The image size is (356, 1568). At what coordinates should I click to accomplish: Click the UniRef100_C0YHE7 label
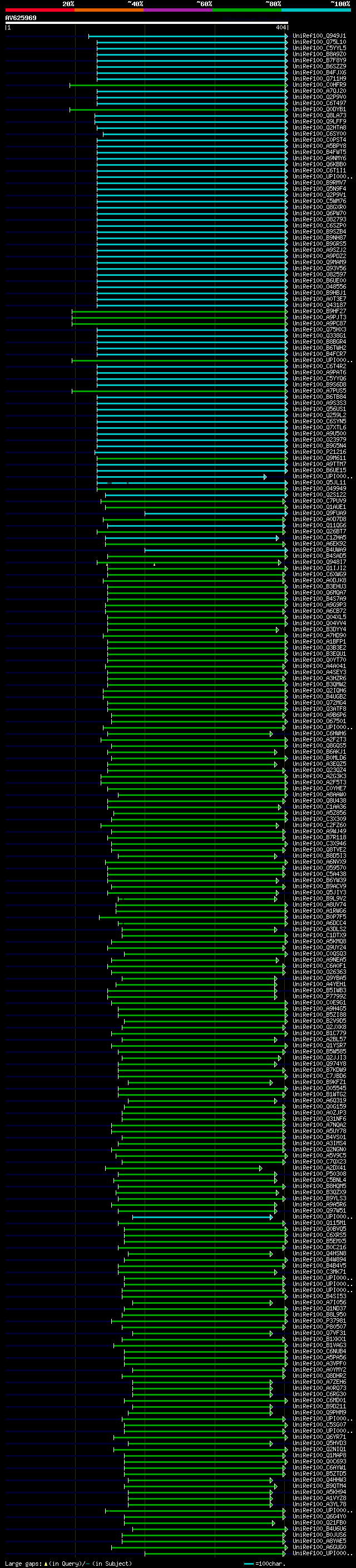coord(319,789)
